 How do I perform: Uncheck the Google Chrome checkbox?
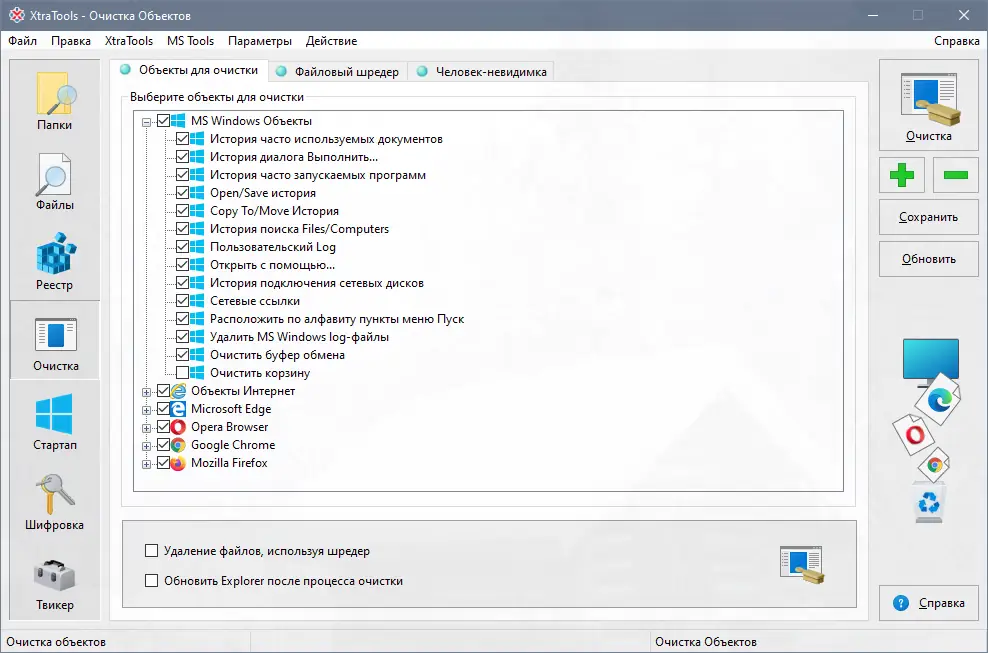coord(163,445)
